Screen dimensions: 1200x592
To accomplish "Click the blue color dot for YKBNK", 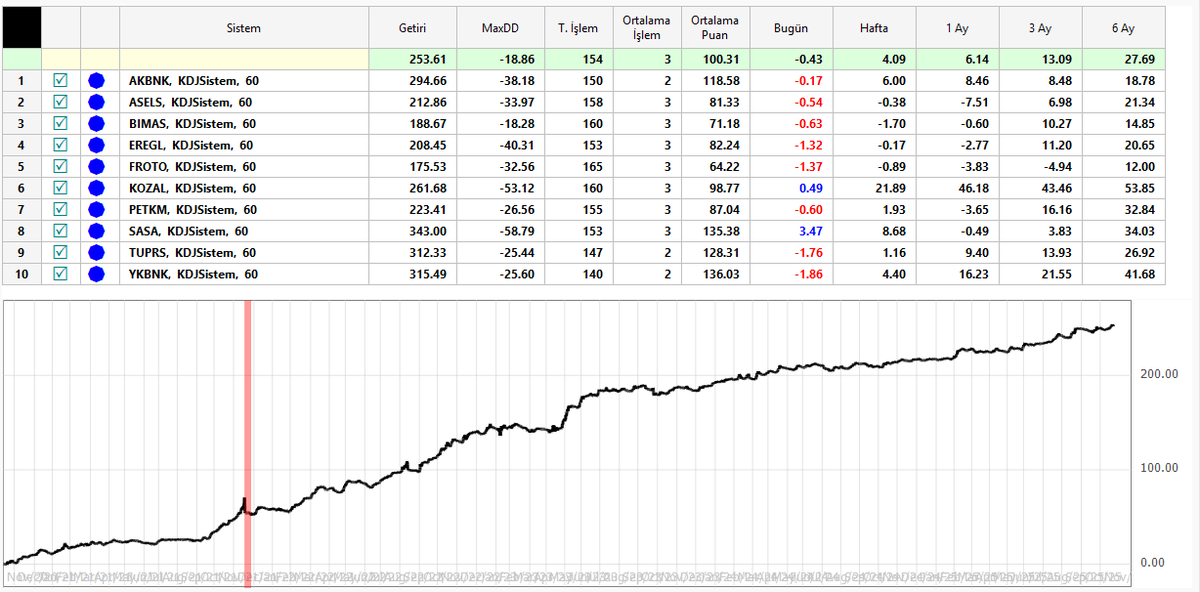I will [x=98, y=274].
